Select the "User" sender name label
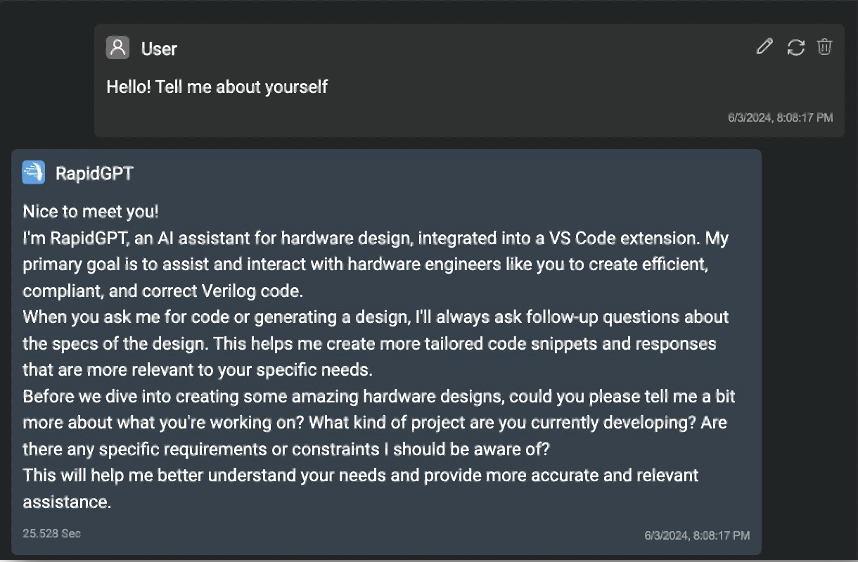 tap(159, 49)
